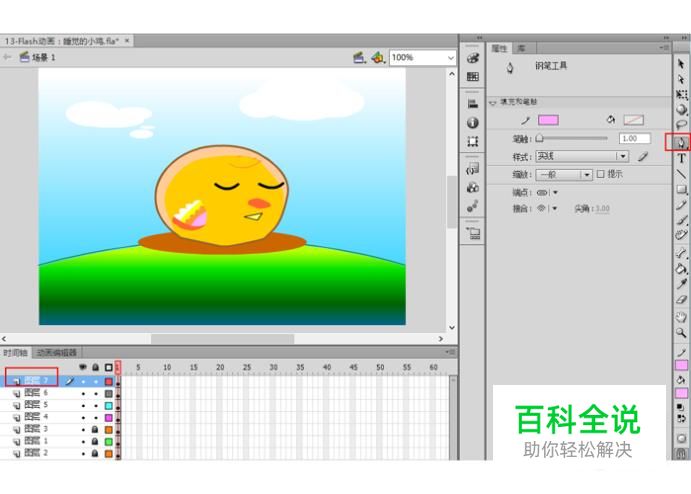Viewport: 691px width, 494px height.
Task: Select the Deco tool
Action: click(x=681, y=234)
